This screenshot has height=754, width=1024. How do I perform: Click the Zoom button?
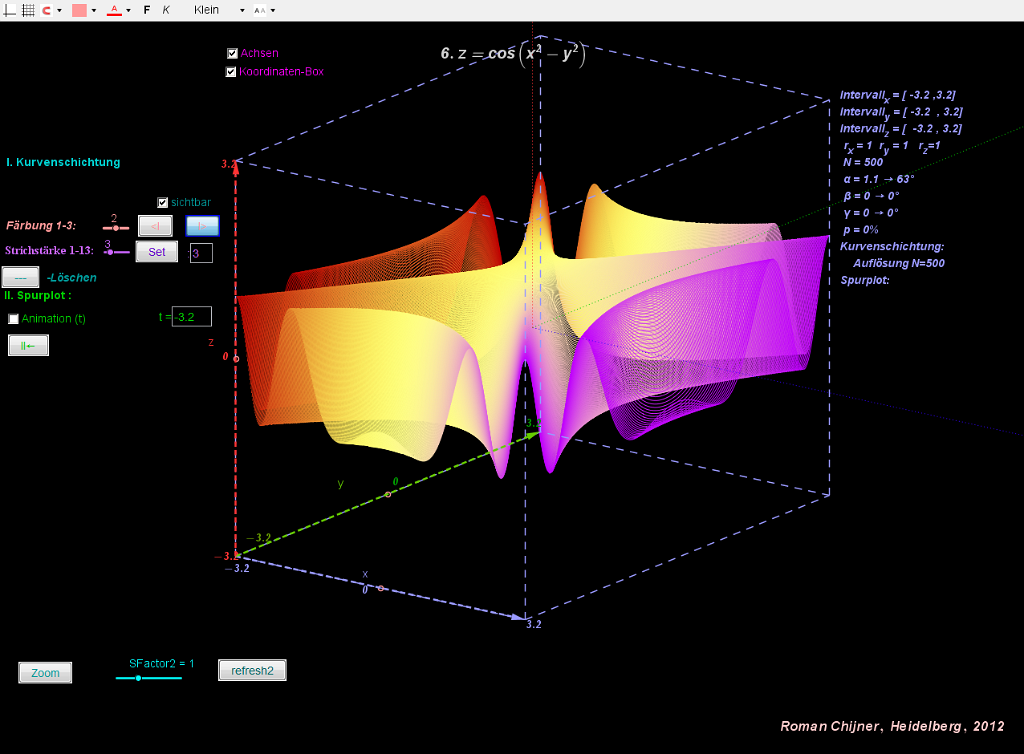pyautogui.click(x=45, y=672)
